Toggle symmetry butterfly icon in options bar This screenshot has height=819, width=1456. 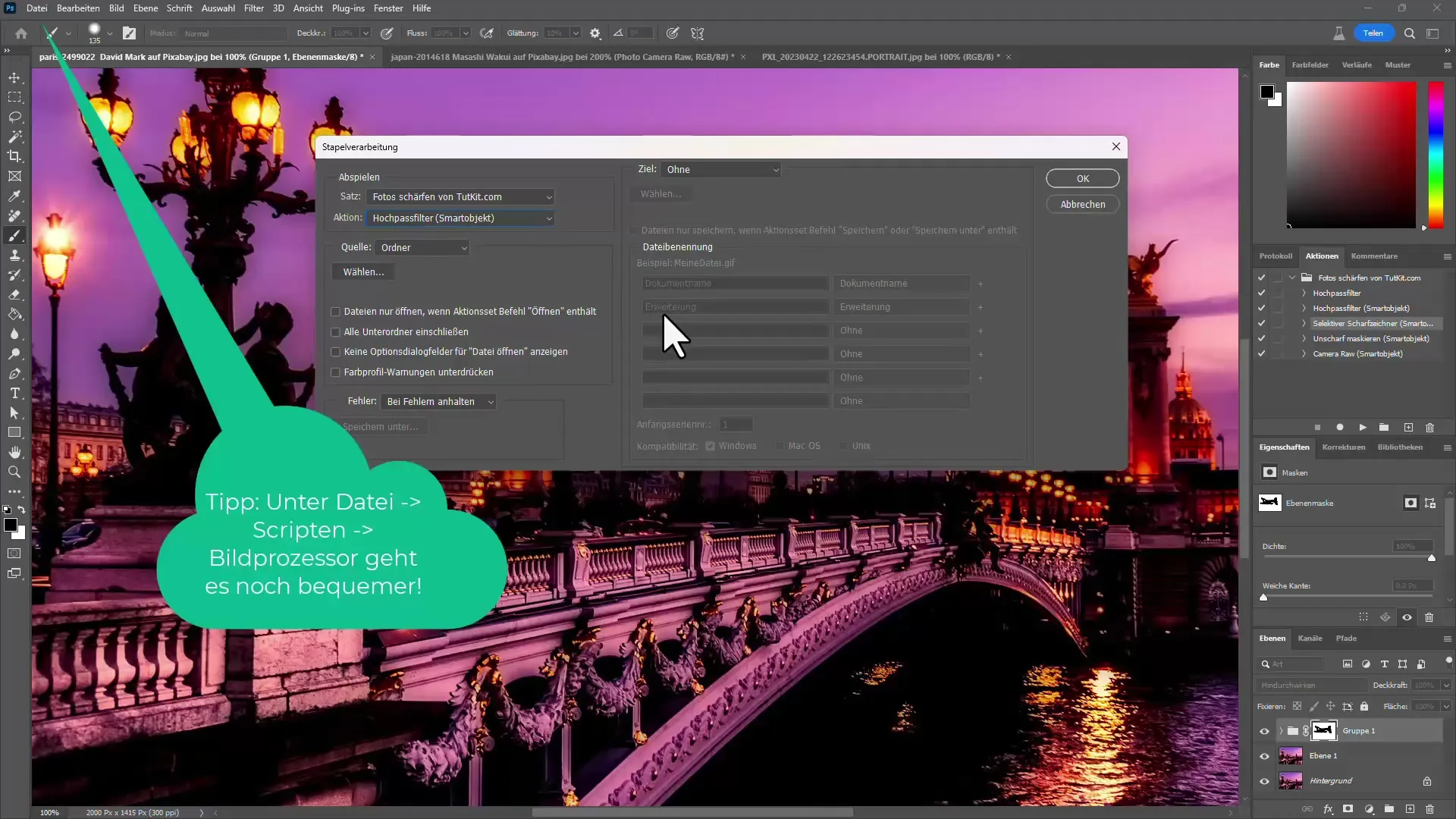click(698, 33)
